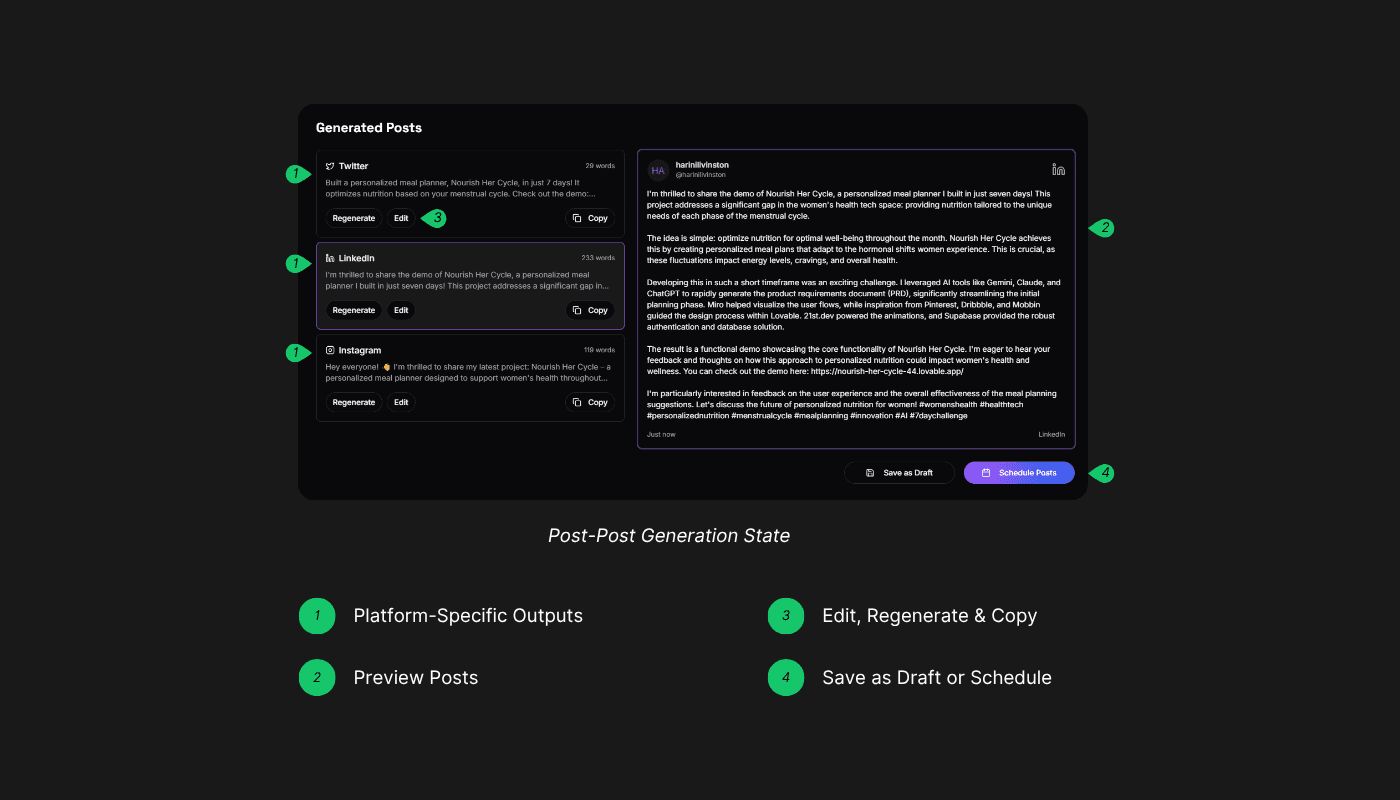Regenerate the LinkedIn post
Viewport: 1400px width, 800px height.
(354, 310)
